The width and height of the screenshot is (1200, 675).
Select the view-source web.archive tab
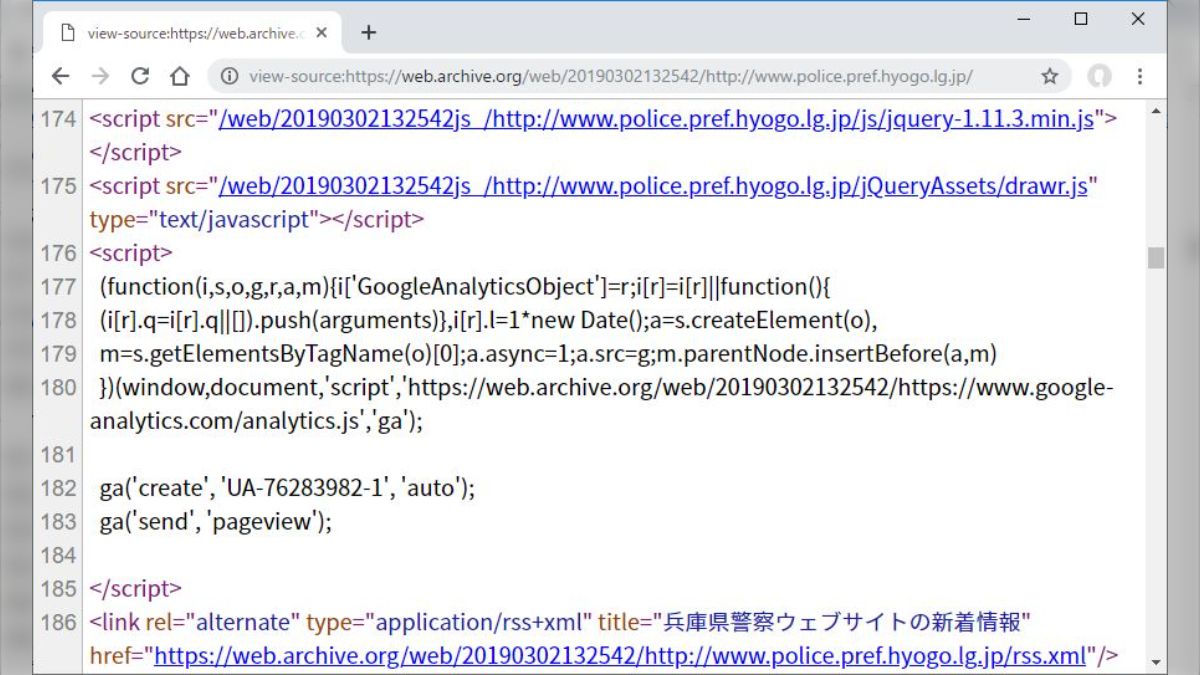click(190, 32)
